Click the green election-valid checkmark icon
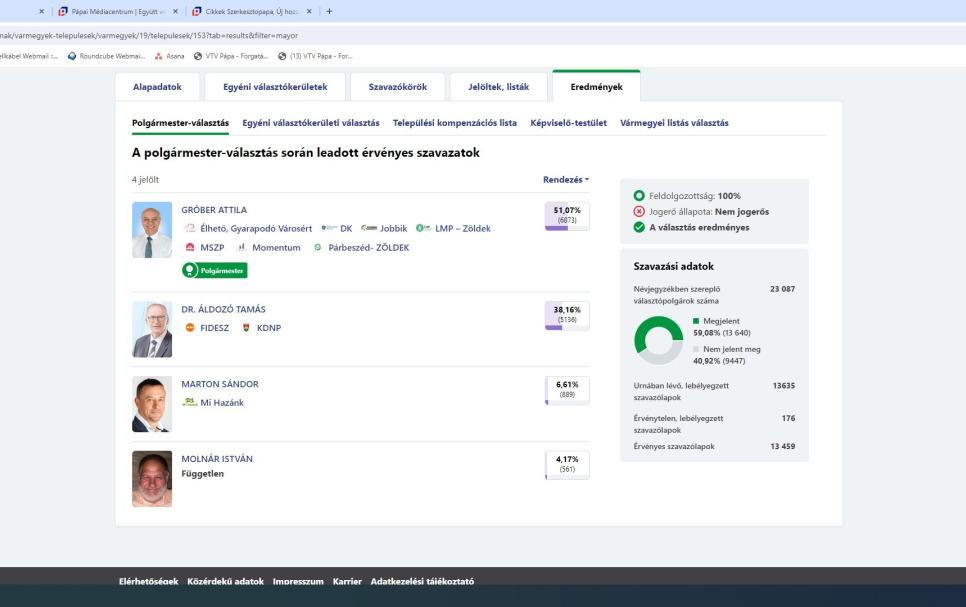The width and height of the screenshot is (966, 607). click(639, 227)
